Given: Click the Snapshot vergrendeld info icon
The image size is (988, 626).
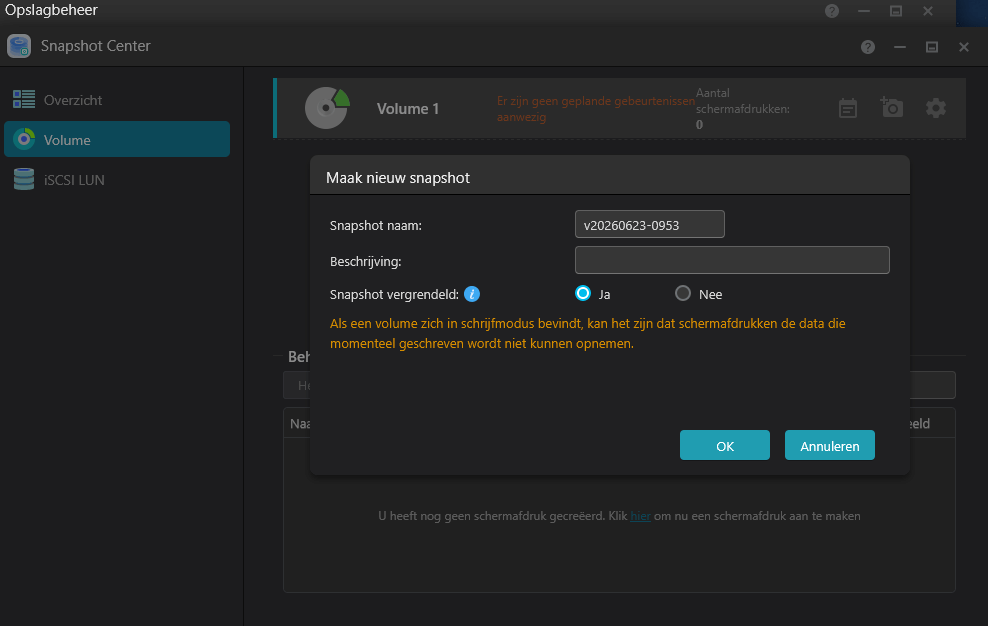Looking at the screenshot, I should (x=472, y=294).
